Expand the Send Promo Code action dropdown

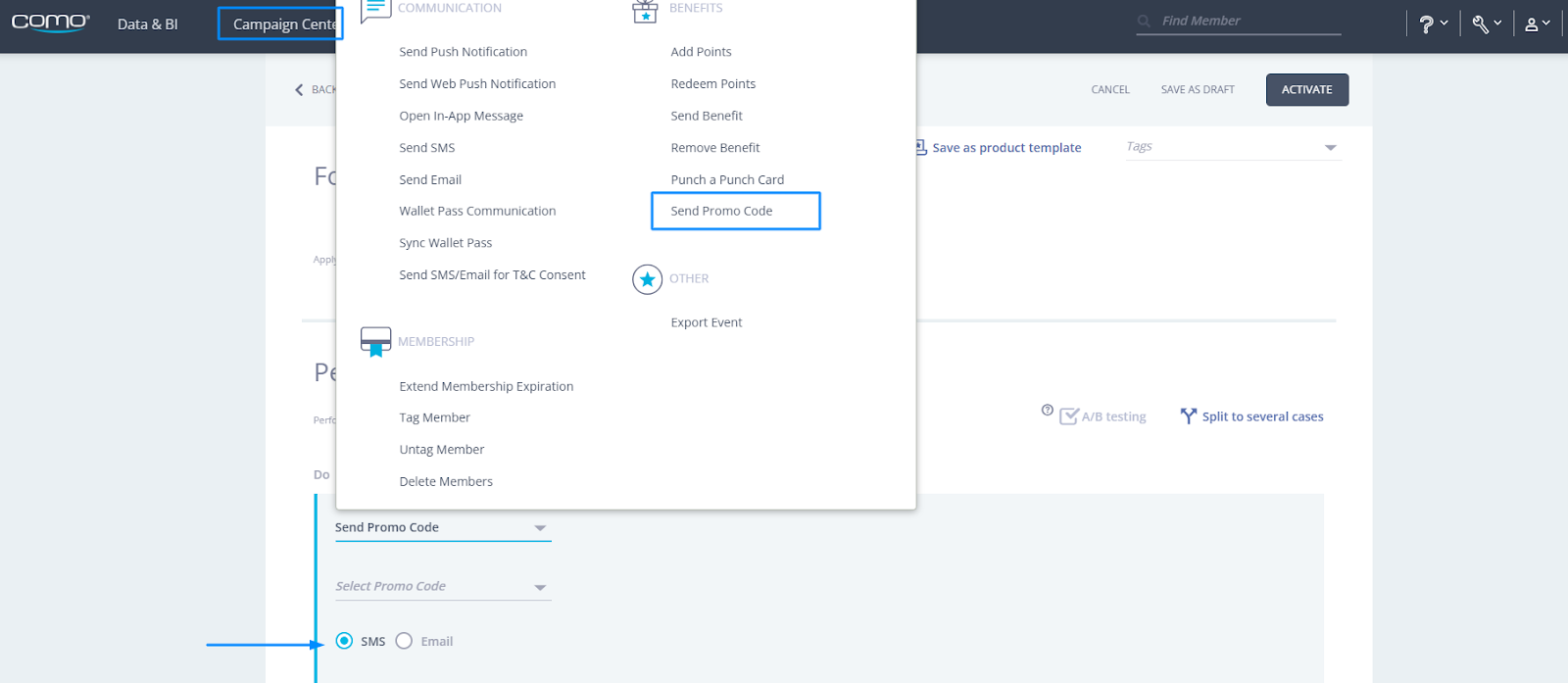click(539, 526)
